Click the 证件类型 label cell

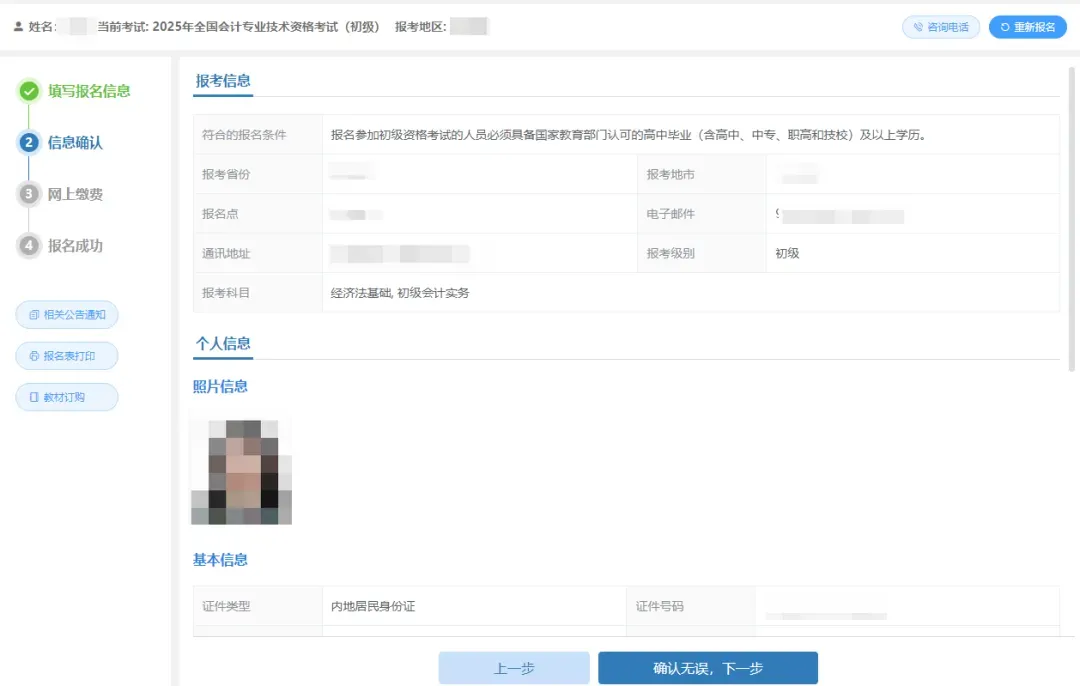point(258,606)
